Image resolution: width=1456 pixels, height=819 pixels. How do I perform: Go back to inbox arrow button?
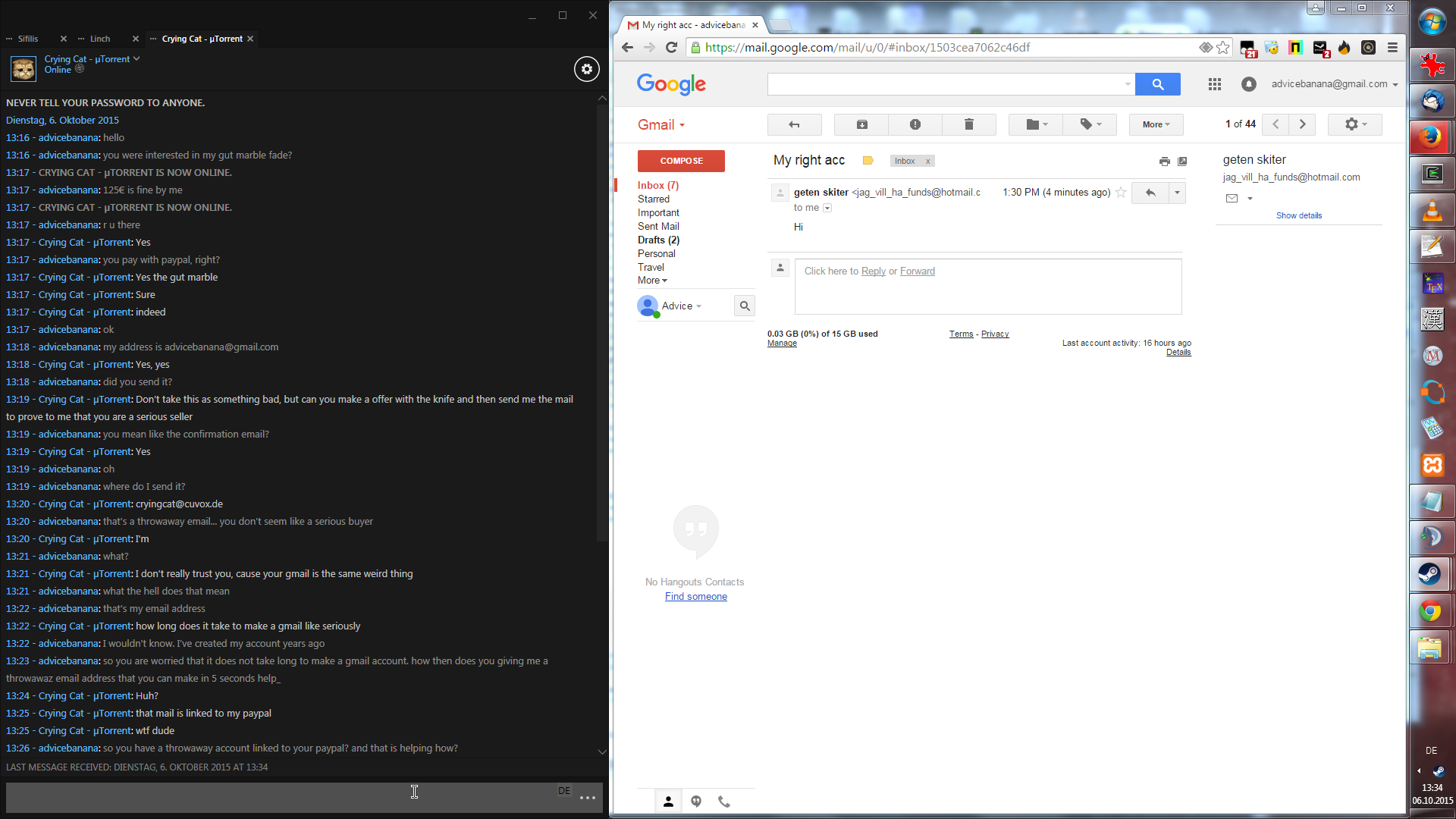pos(794,124)
